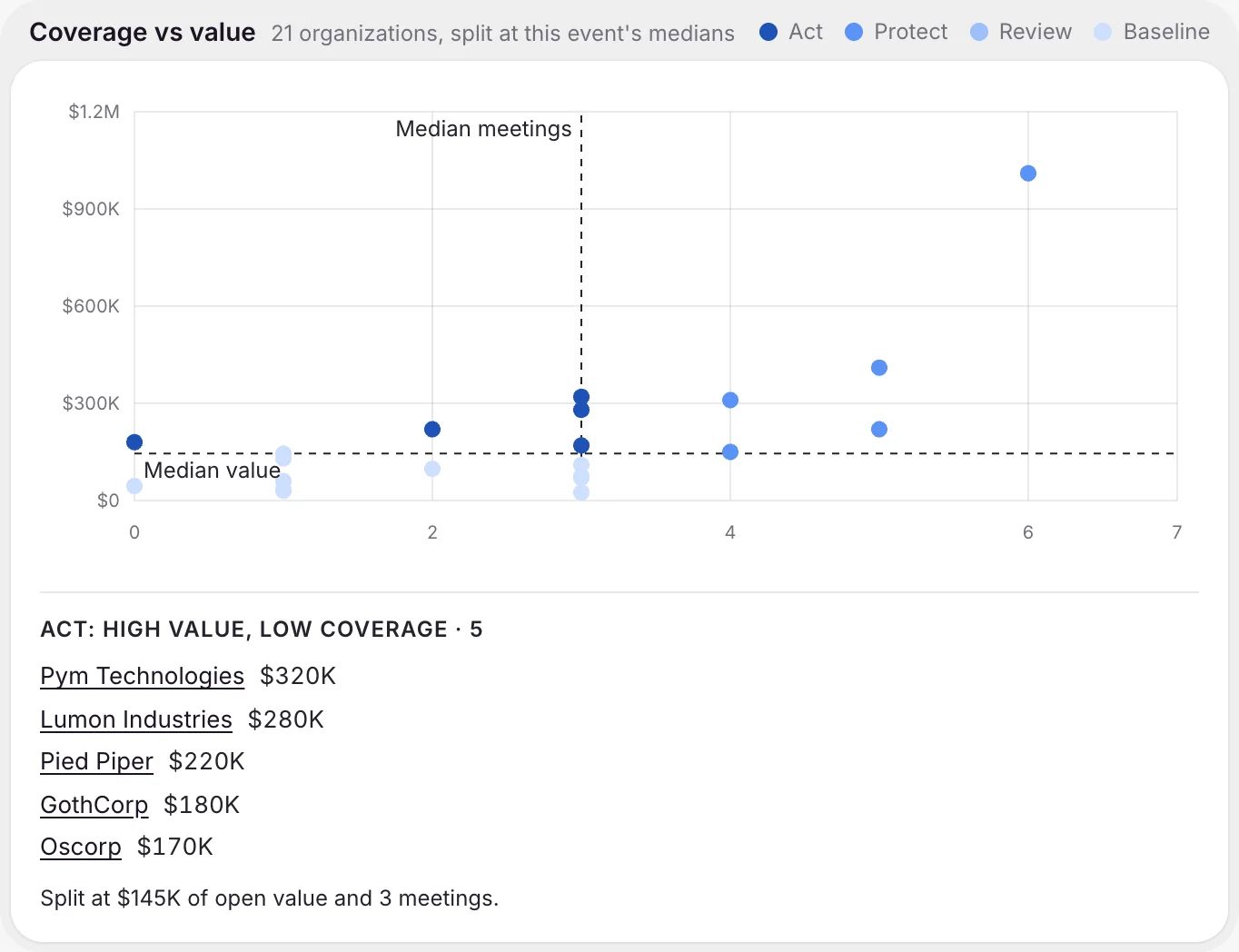Click the $900K y-axis label
The height and width of the screenshot is (952, 1239).
click(x=91, y=209)
